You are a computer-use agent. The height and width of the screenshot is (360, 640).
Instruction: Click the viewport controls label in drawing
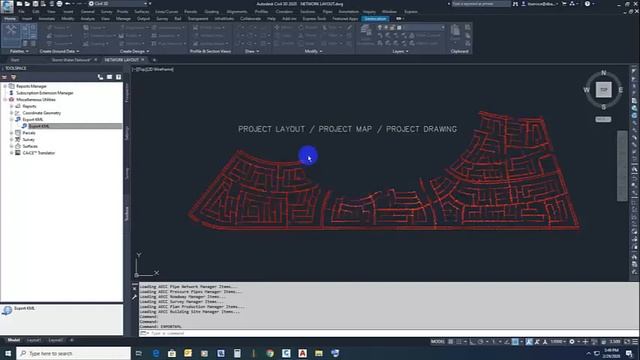point(153,69)
